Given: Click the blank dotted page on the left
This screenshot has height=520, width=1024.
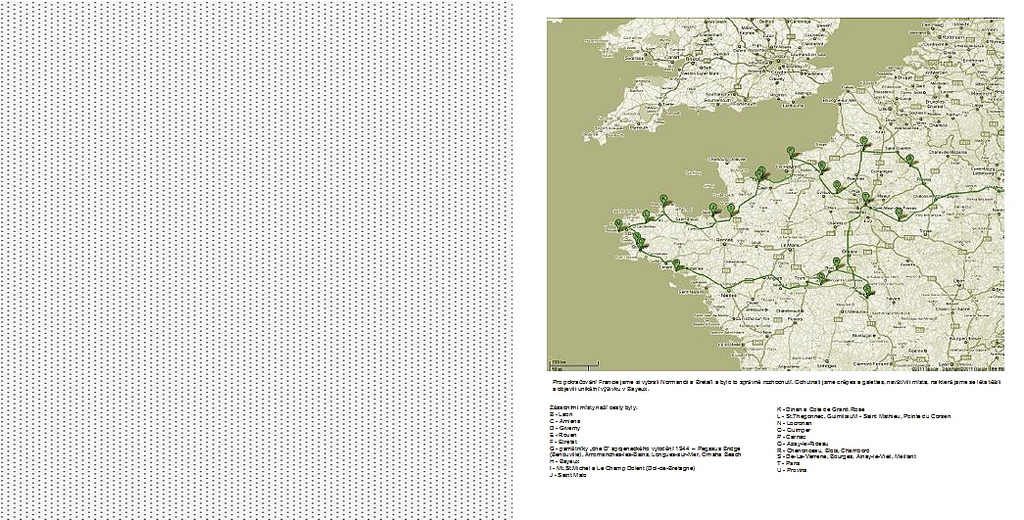Looking at the screenshot, I should (256, 260).
